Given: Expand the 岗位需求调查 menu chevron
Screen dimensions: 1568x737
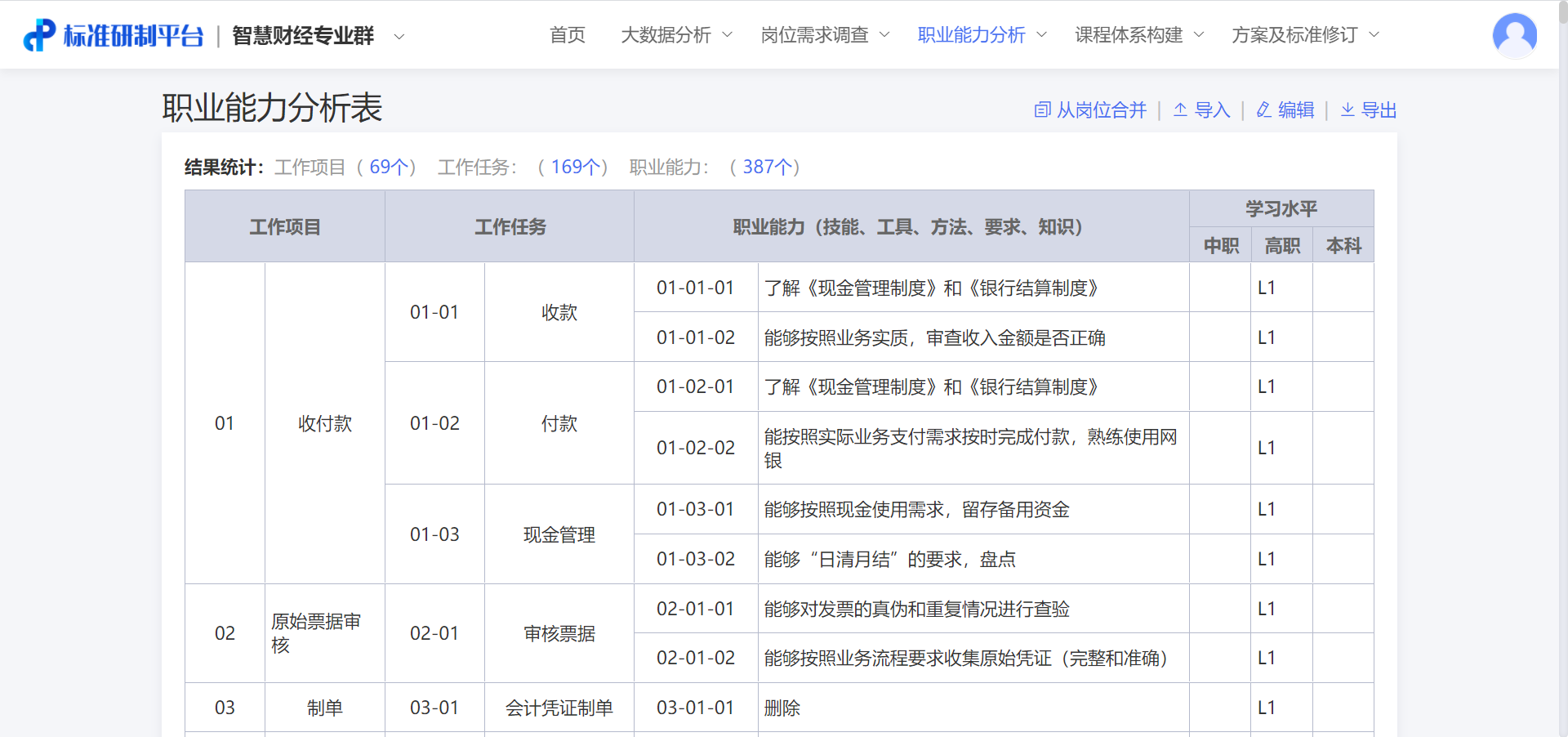Looking at the screenshot, I should pyautogui.click(x=884, y=35).
